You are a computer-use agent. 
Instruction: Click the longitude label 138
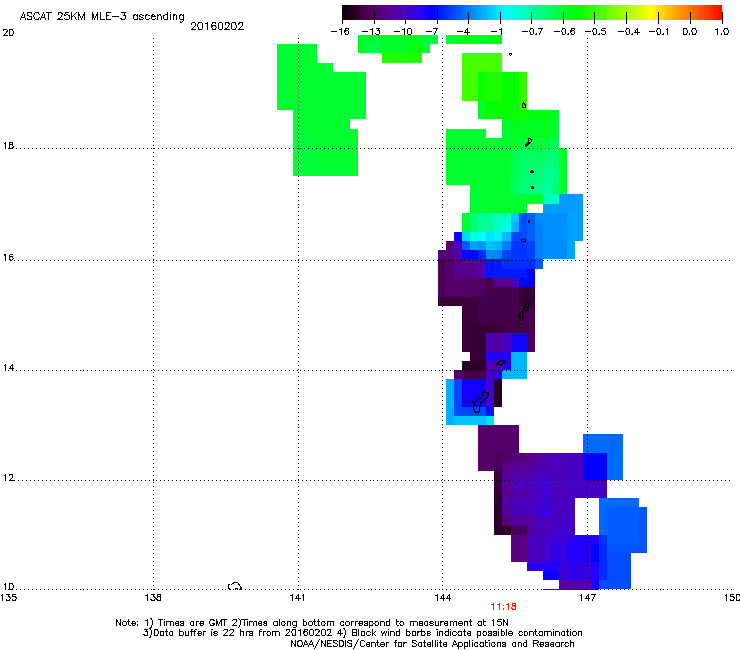153,598
